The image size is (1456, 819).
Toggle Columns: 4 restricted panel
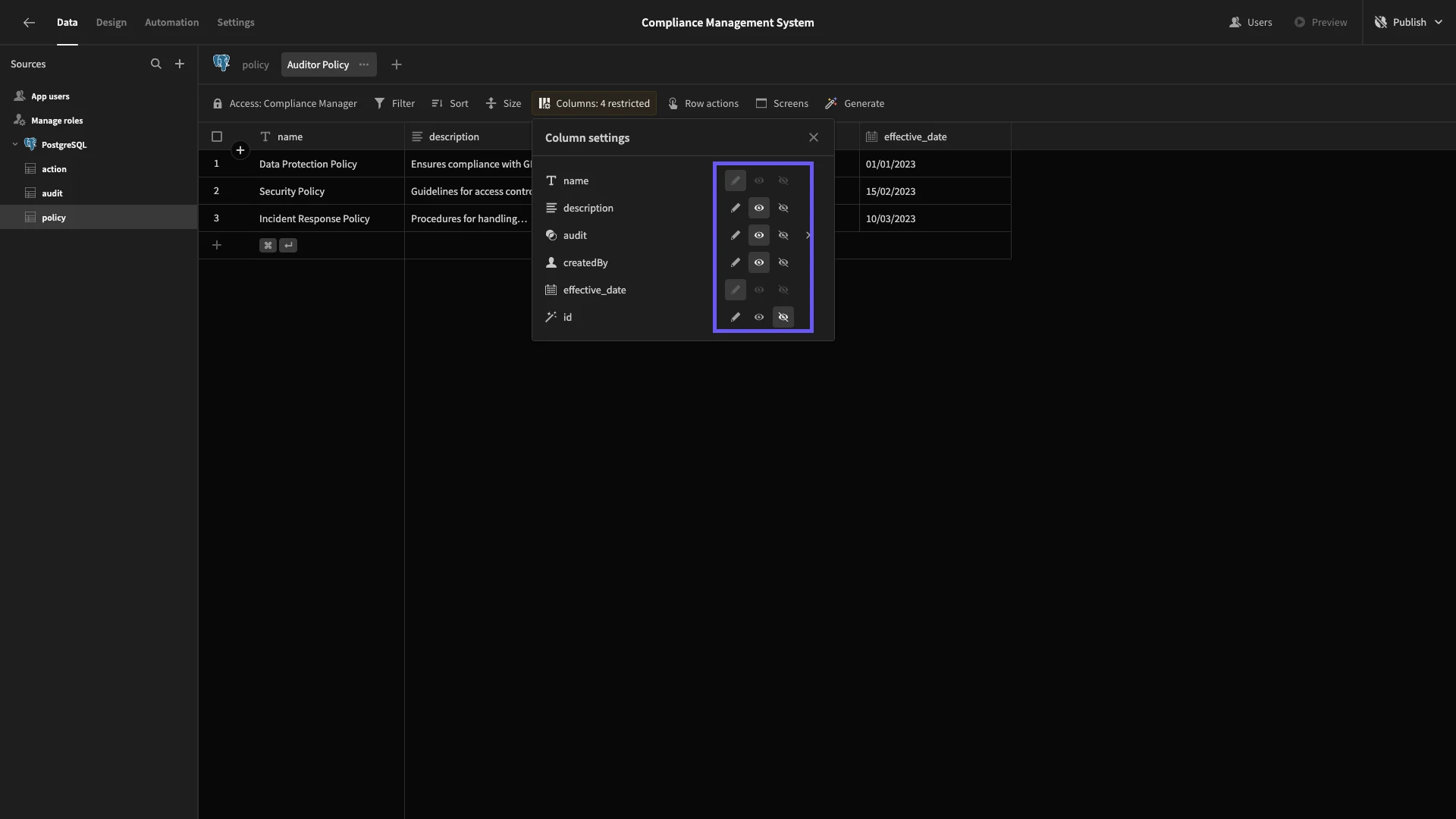[x=595, y=104]
